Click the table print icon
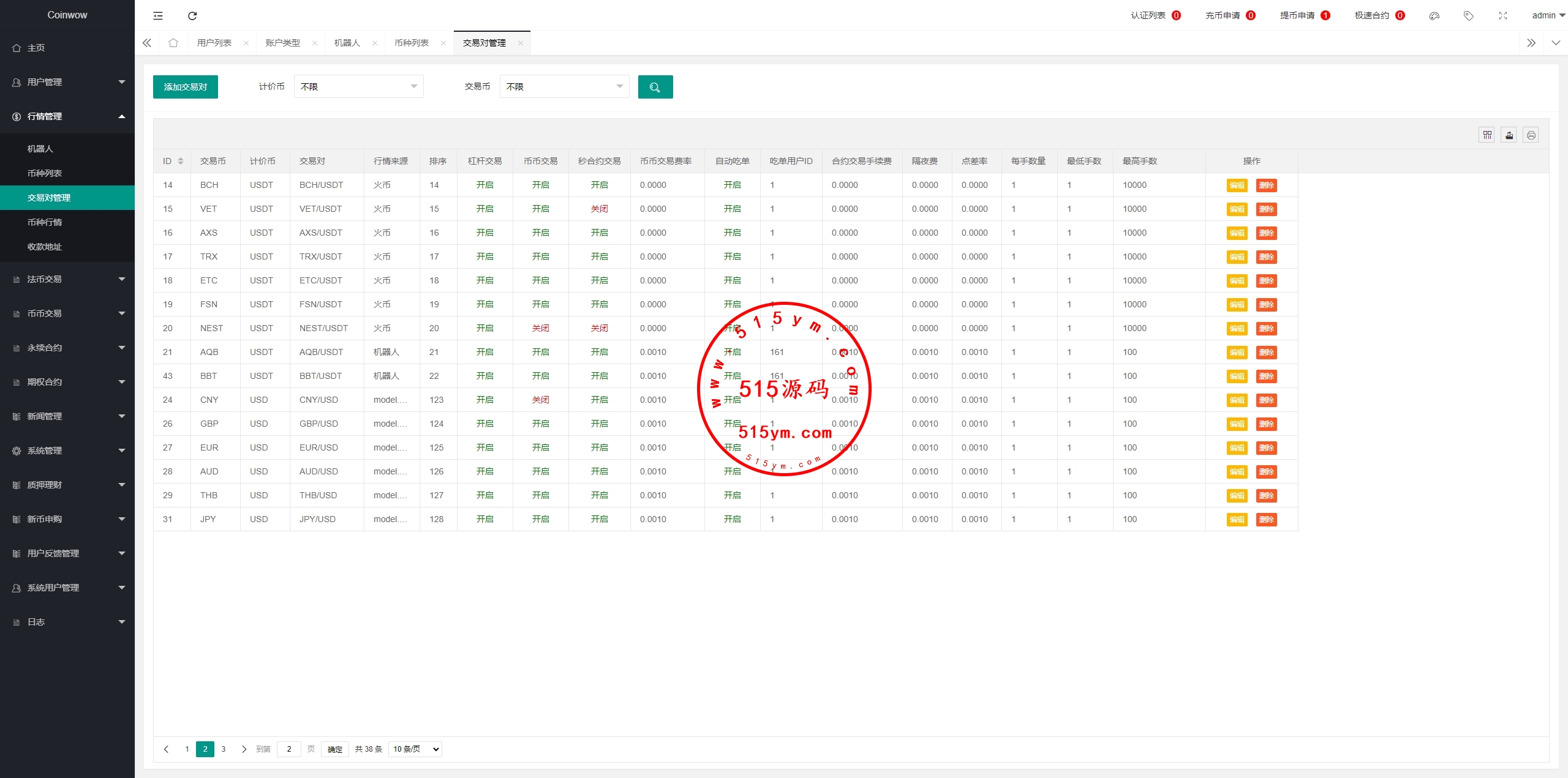Screen dimensions: 1568x778 1531,135
